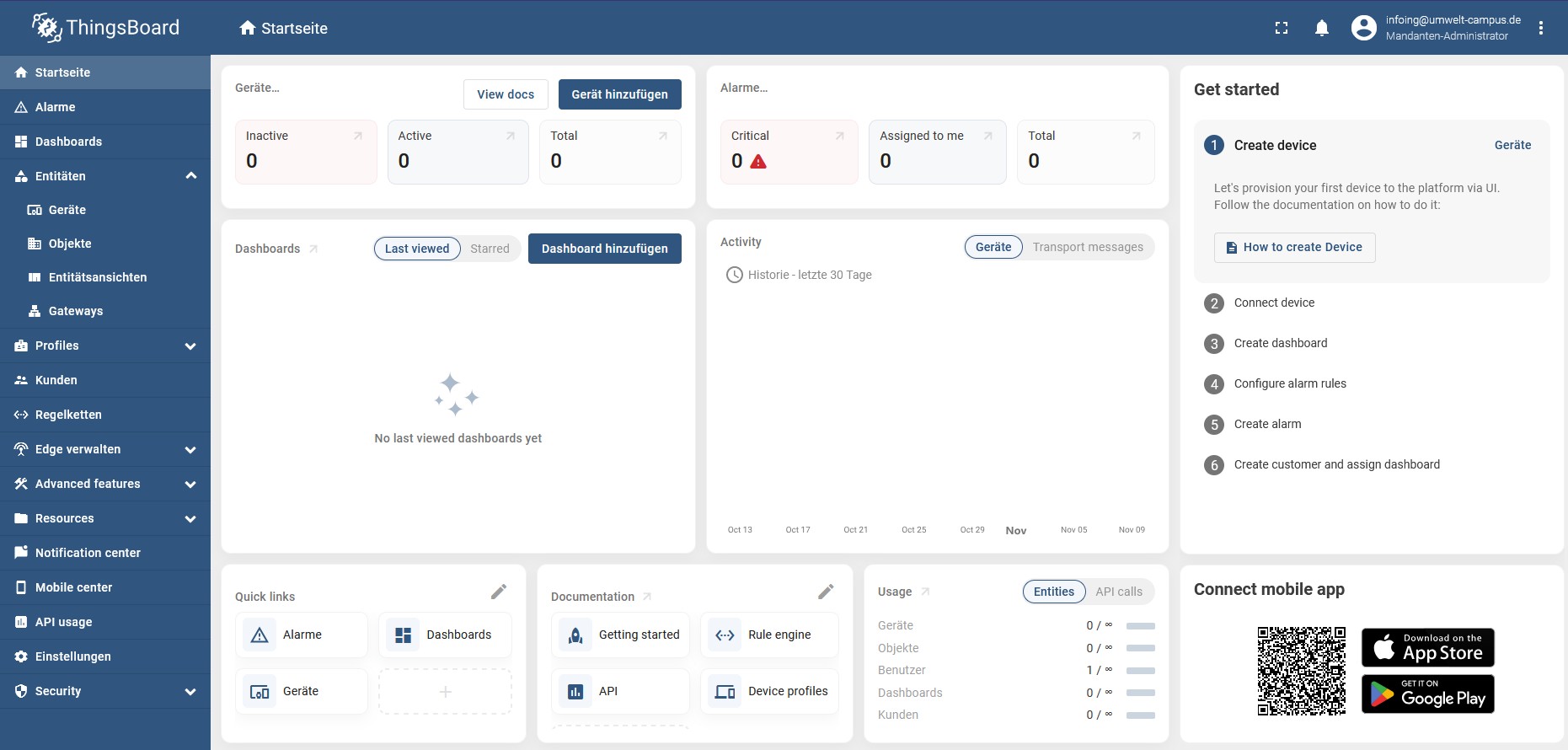Toggle fullscreen mode icon in header
This screenshot has width=1568, height=750.
1282,28
